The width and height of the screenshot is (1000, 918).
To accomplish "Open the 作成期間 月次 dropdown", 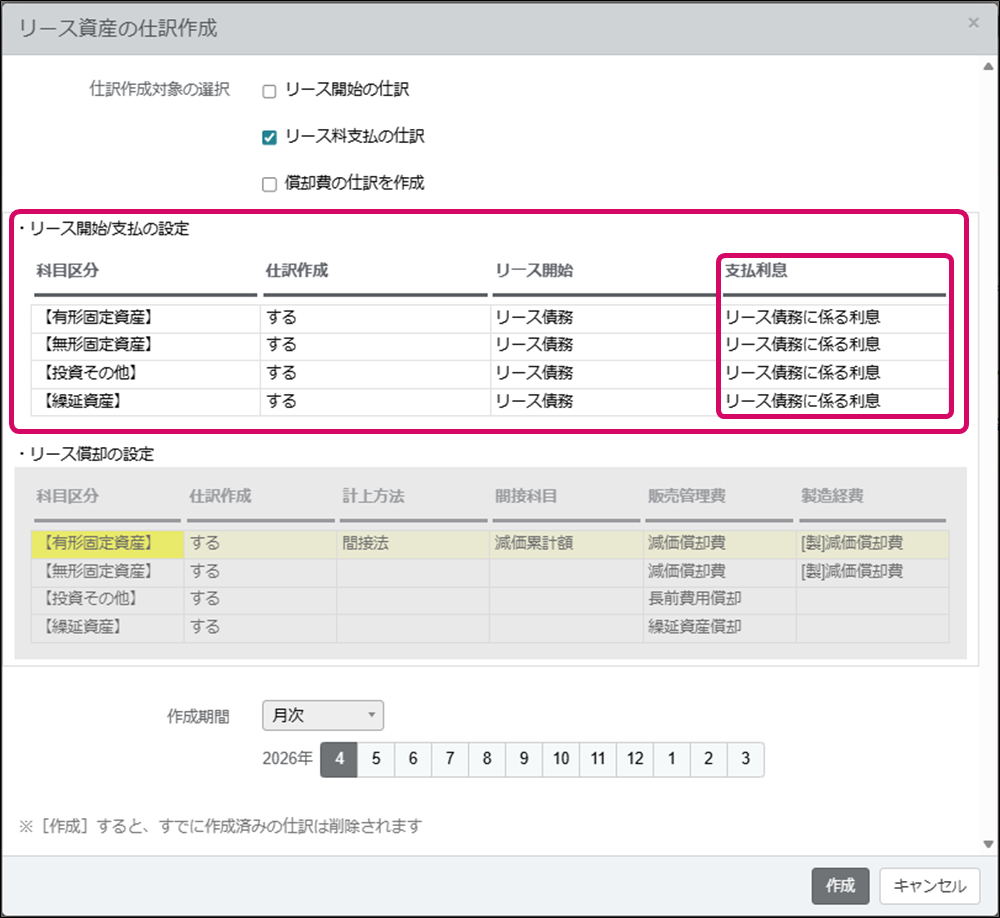I will [322, 715].
